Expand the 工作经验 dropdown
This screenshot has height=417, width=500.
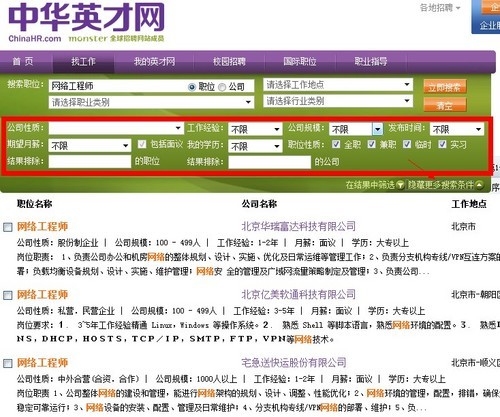(255, 129)
